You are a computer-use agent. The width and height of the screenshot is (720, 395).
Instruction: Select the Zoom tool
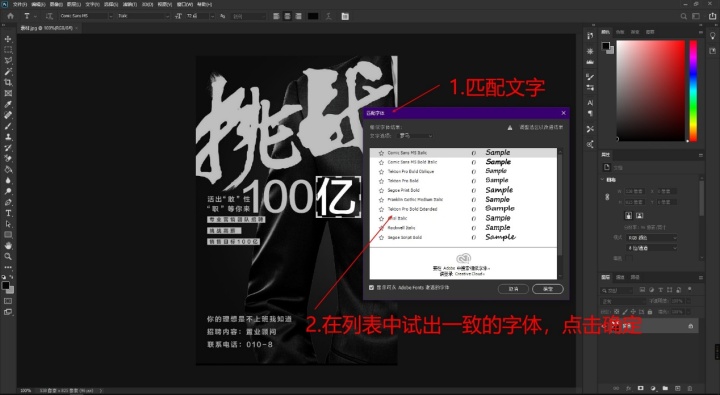click(x=8, y=257)
